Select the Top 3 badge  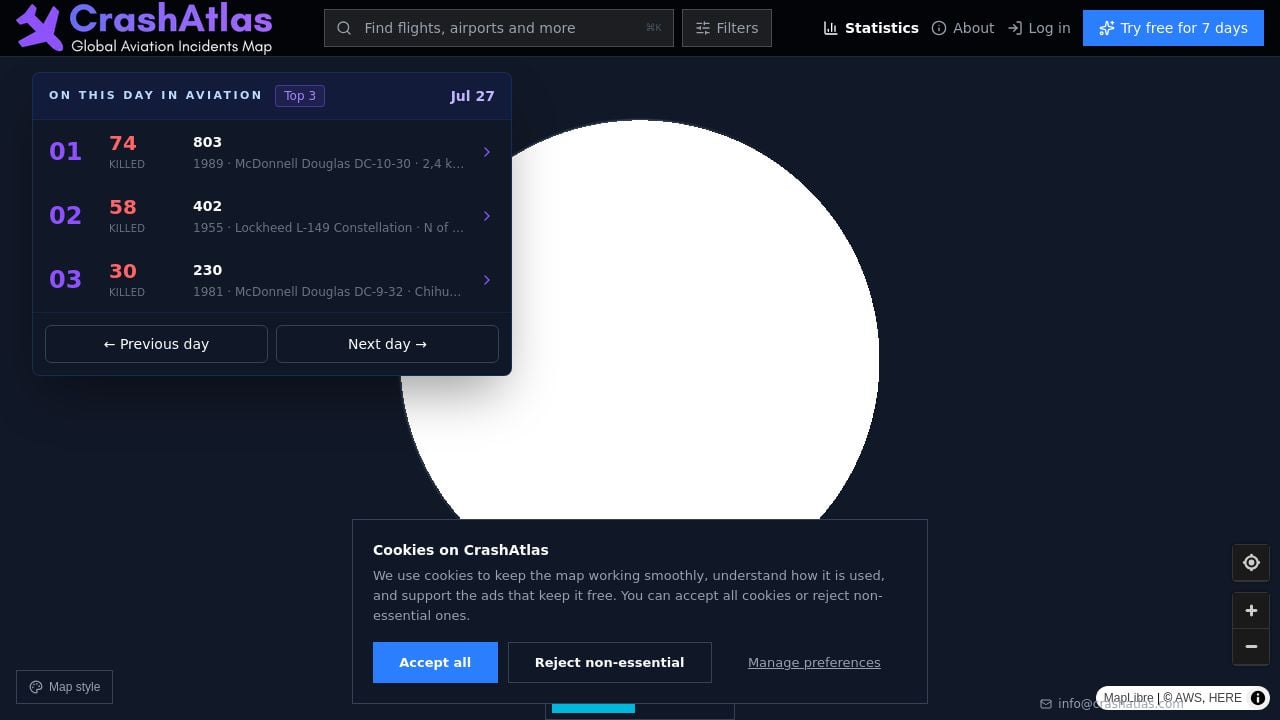tap(300, 96)
